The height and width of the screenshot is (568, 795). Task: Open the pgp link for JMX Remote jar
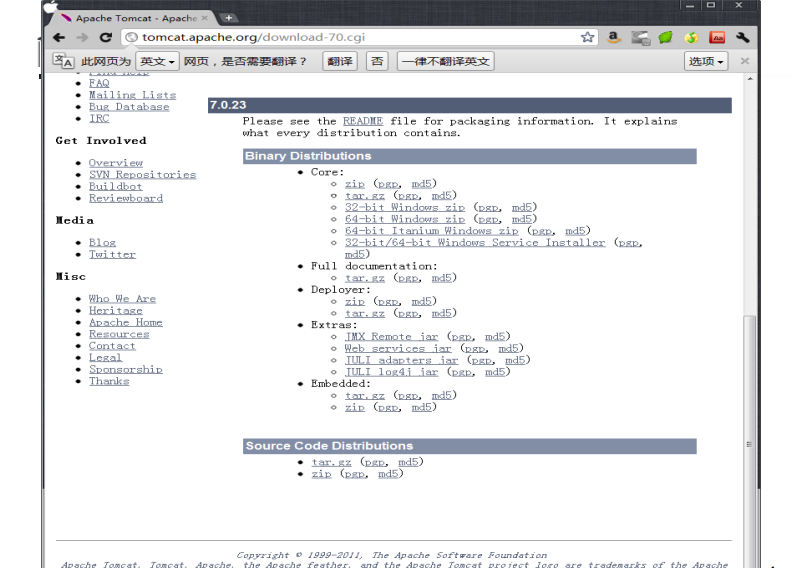tap(461, 336)
